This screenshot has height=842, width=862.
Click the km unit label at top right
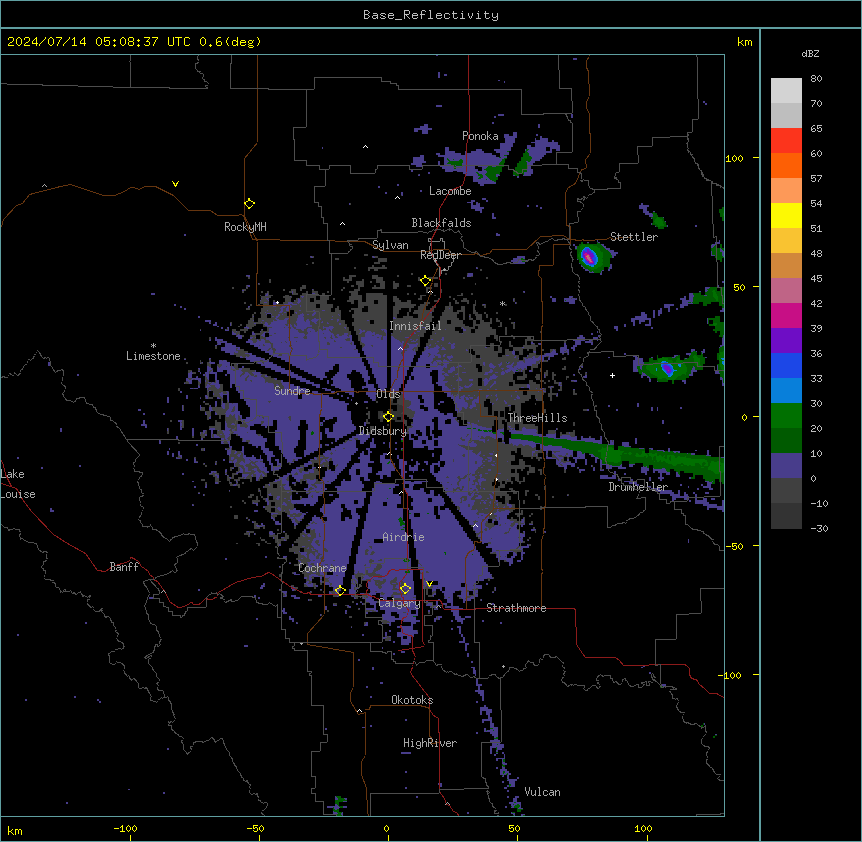pos(744,42)
